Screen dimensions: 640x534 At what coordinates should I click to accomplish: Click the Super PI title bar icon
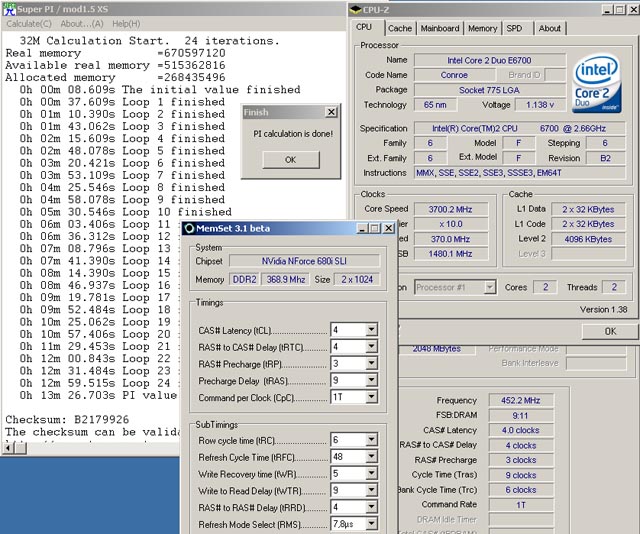click(9, 9)
